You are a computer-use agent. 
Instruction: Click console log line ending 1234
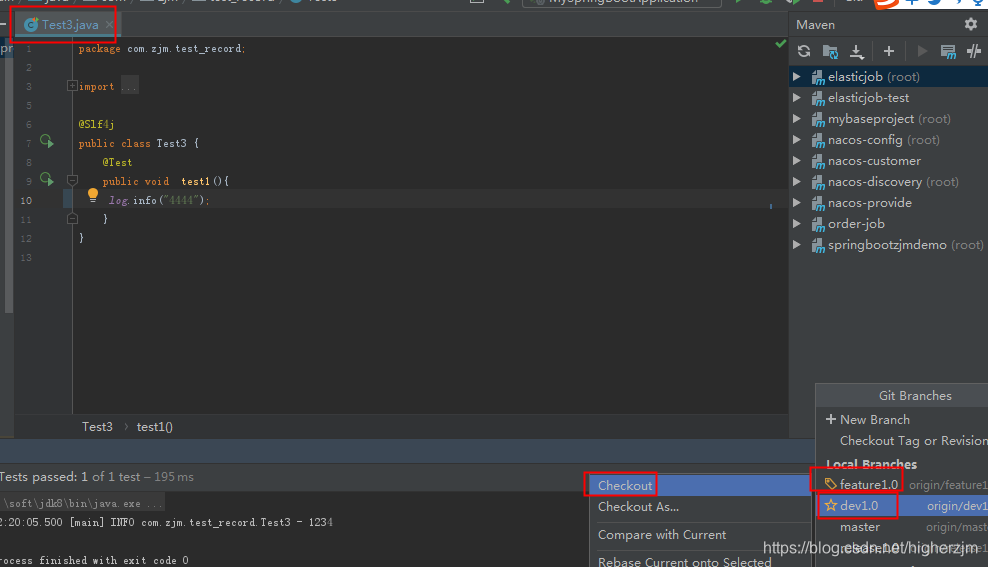click(166, 522)
